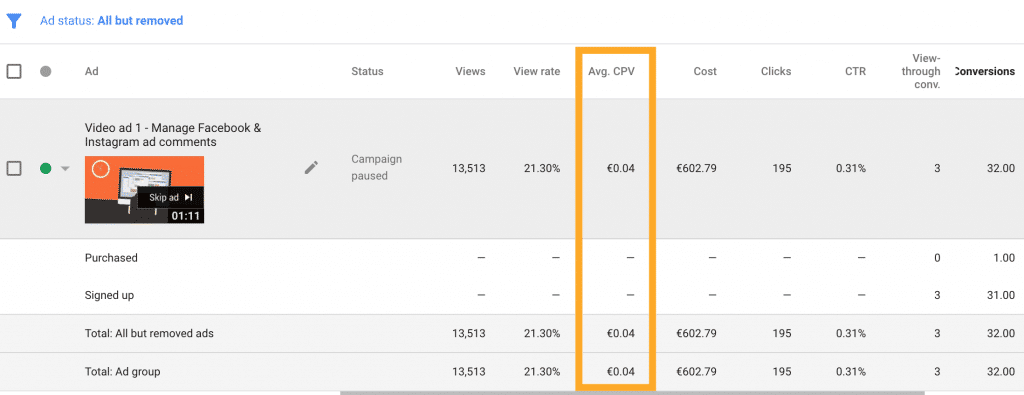Click the Skip ad button on video thumbnail
Image resolution: width=1024 pixels, height=395 pixels.
coord(171,197)
